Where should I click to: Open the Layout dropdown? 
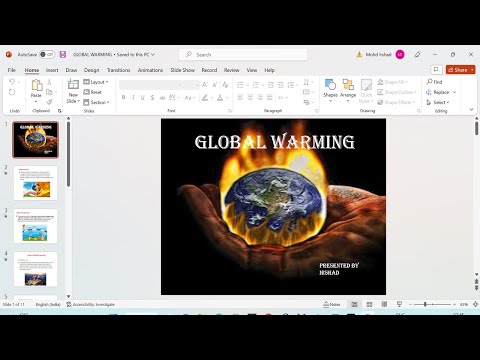(96, 82)
